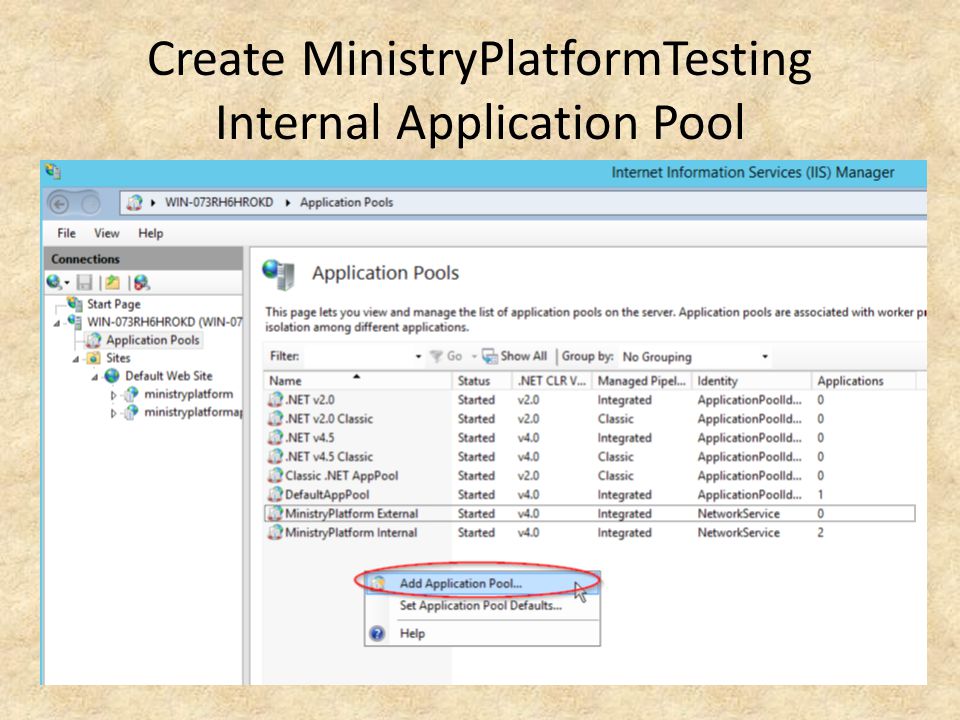This screenshot has height=720, width=960.
Task: Sort by Managed Pipel... column header
Action: coord(642,381)
